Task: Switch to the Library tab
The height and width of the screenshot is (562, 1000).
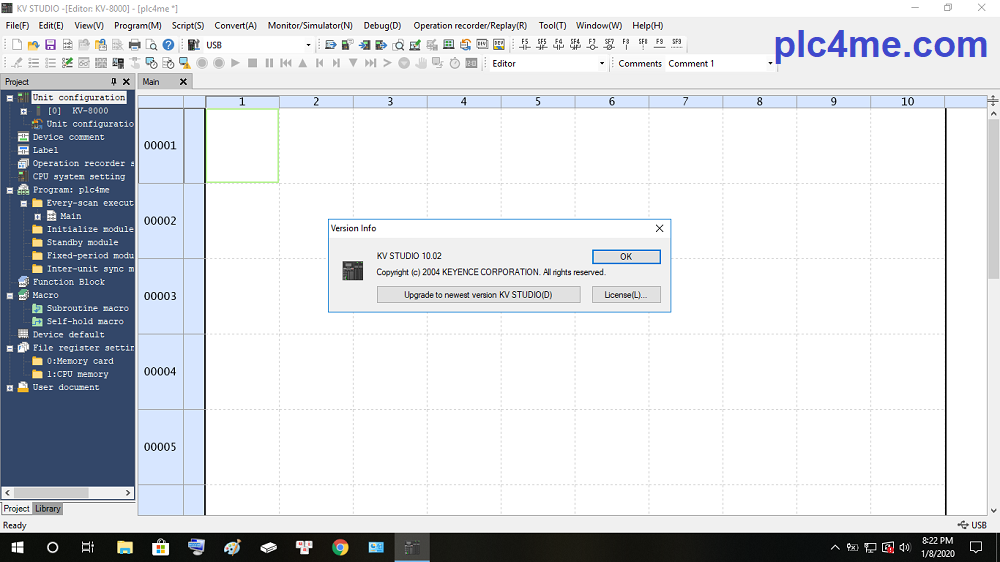Action: (48, 509)
